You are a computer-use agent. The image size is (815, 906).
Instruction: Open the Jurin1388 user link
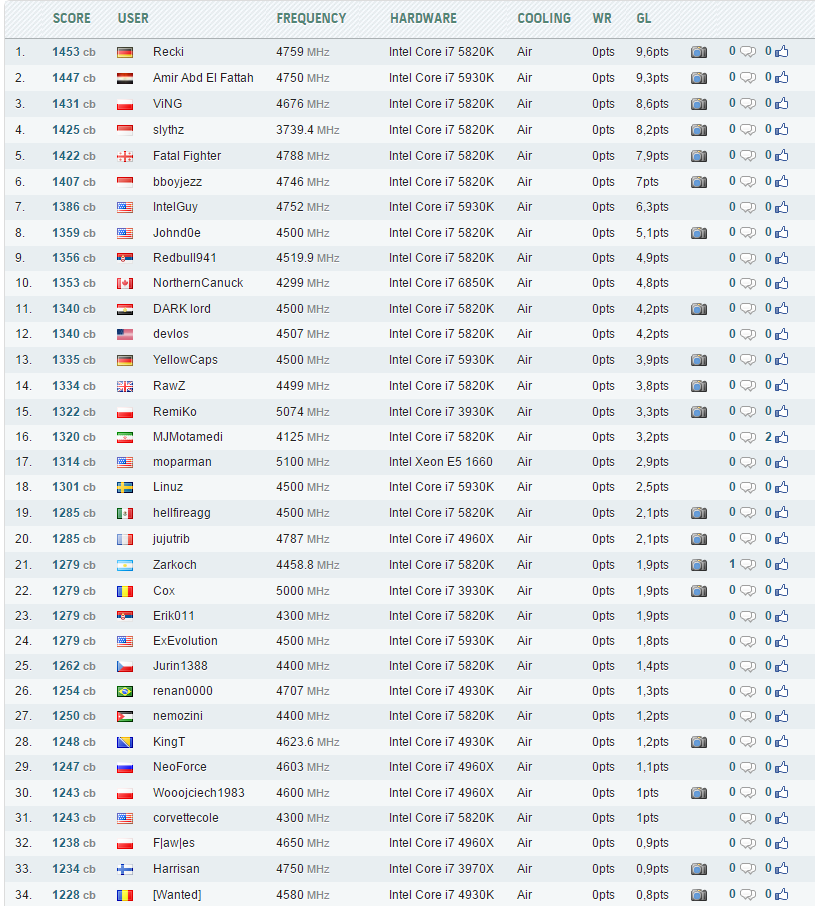(x=180, y=666)
